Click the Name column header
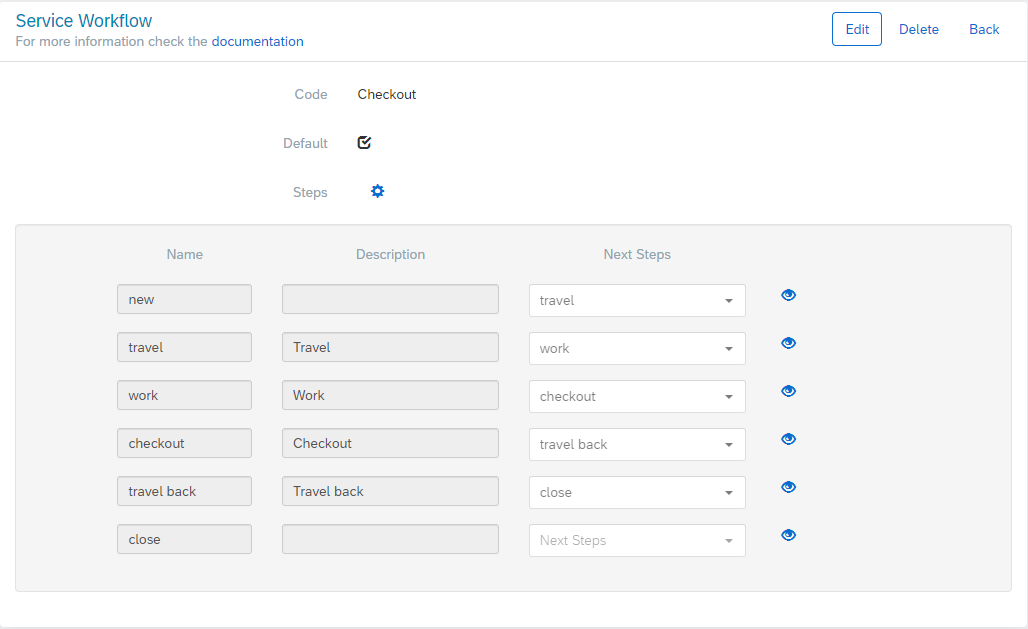This screenshot has height=629, width=1028. (184, 254)
